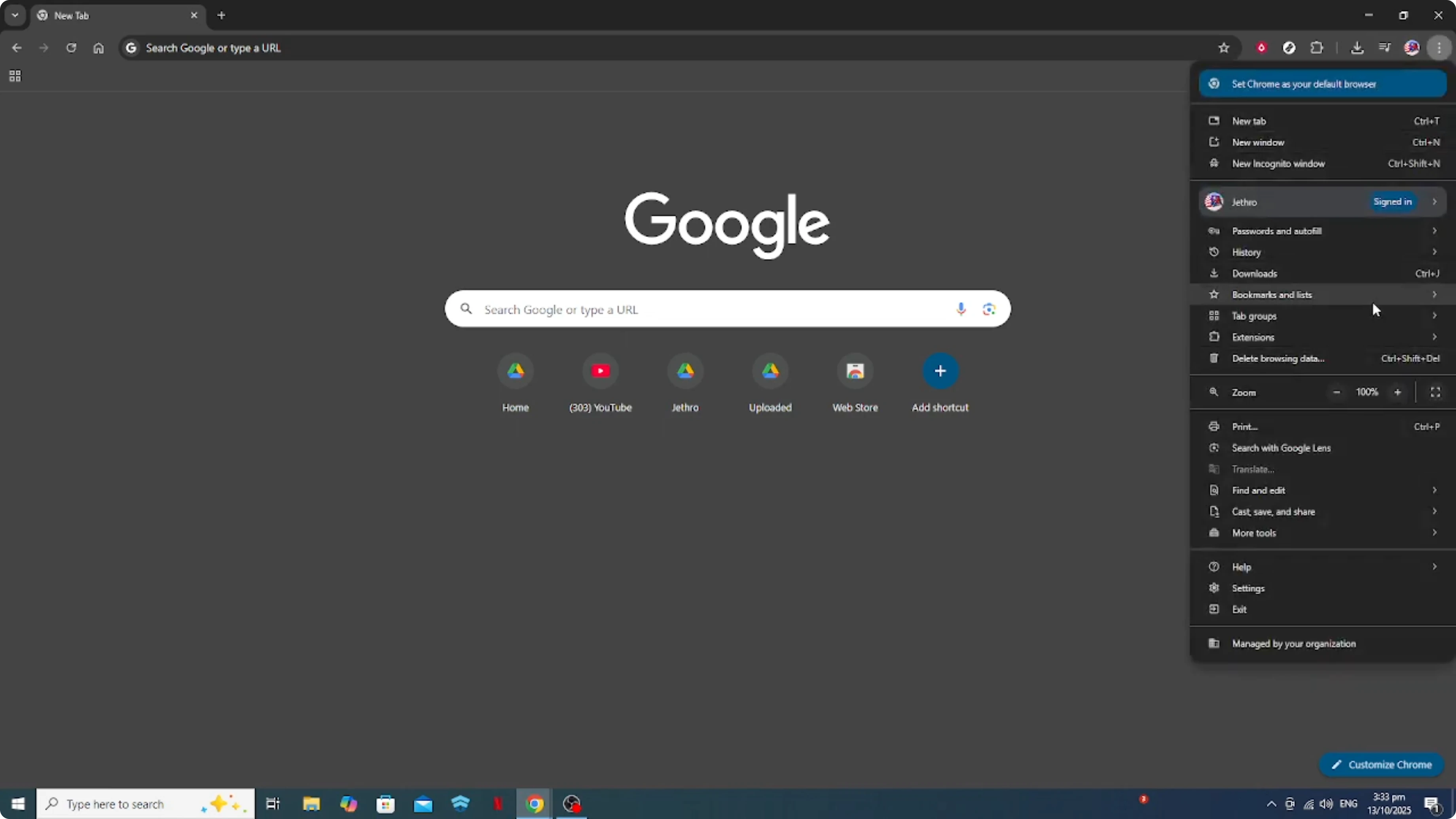
Task: Open File Explorer from taskbar
Action: tap(311, 804)
